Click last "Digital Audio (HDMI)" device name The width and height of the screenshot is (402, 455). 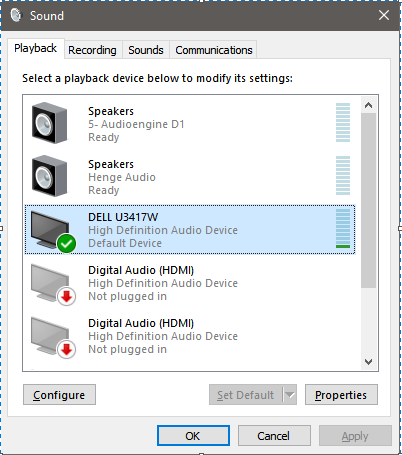(x=141, y=323)
